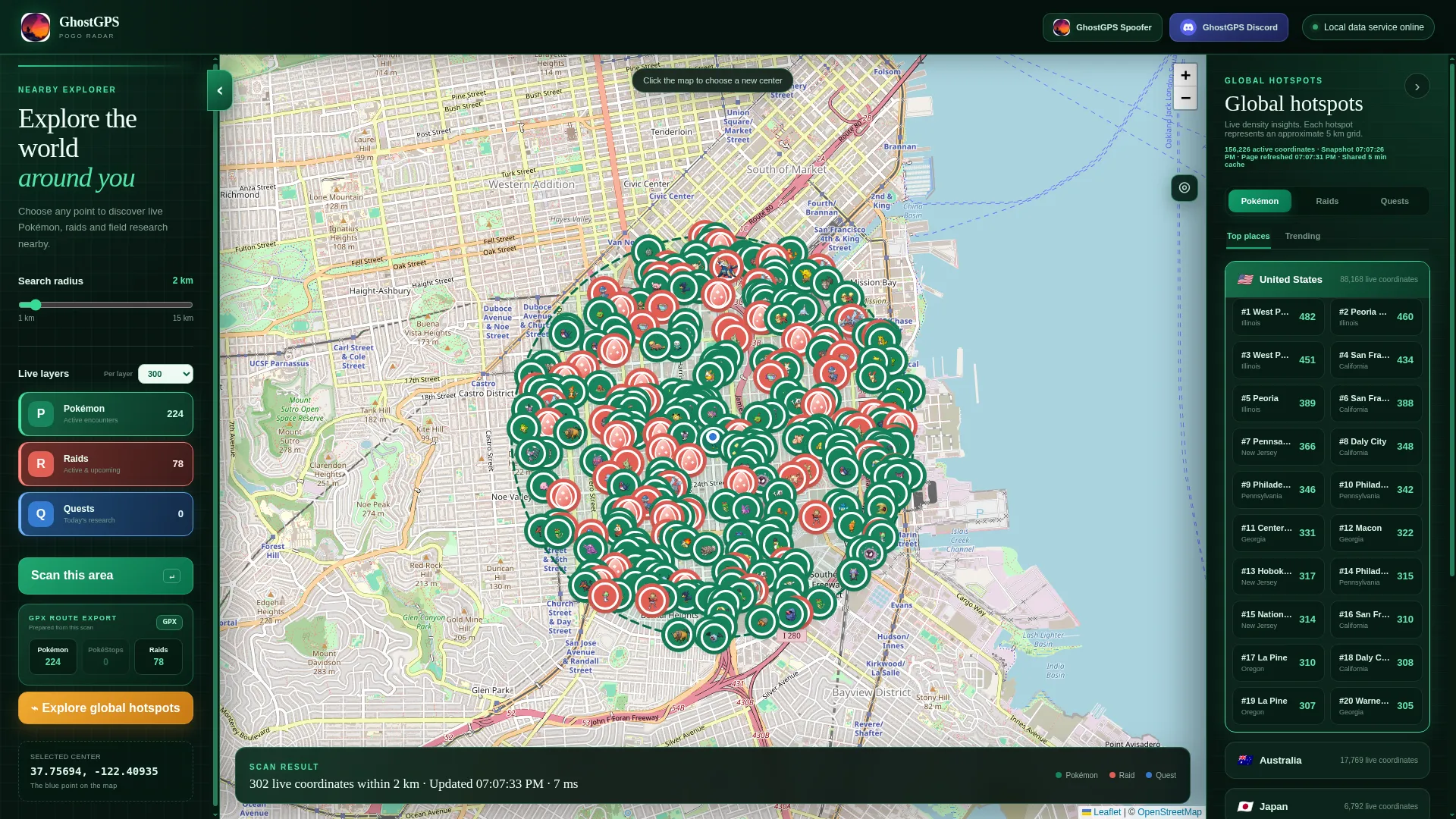Click the GhostGPS logo icon

pyautogui.click(x=36, y=27)
